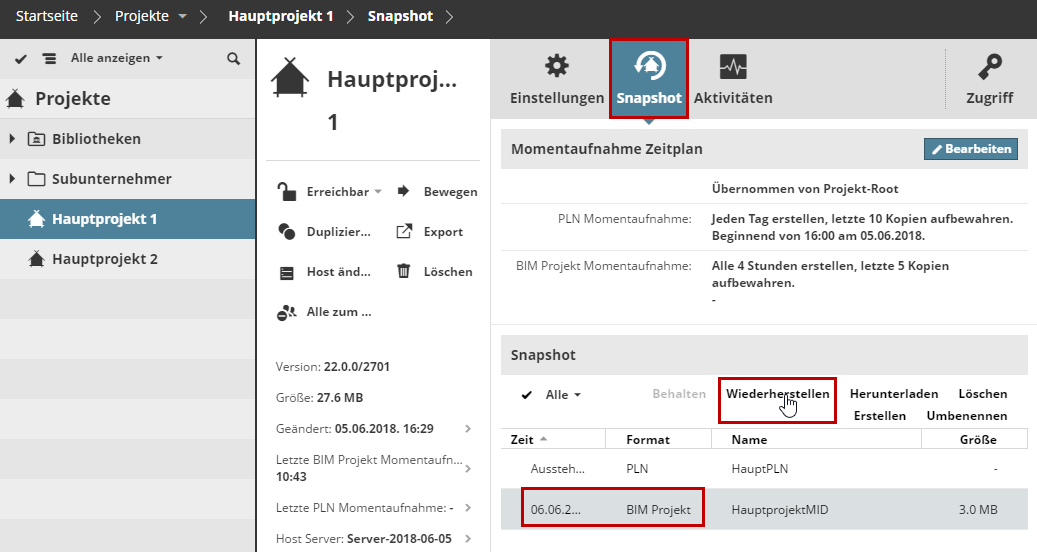
Task: Click Startseite in breadcrumb
Action: [46, 16]
